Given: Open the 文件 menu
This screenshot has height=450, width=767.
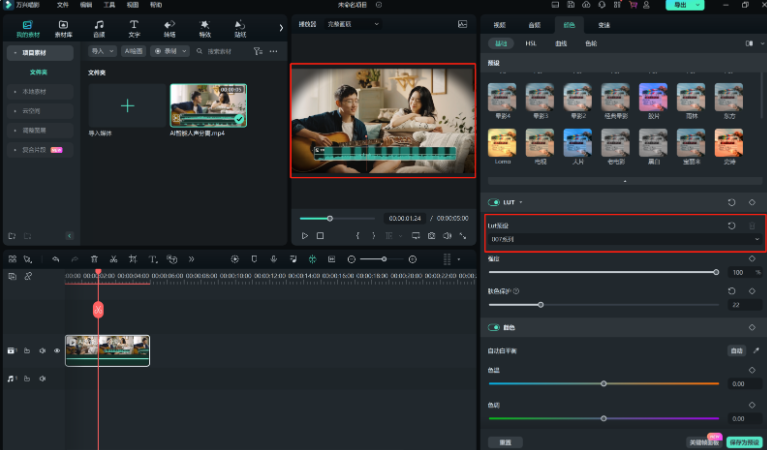Looking at the screenshot, I should click(62, 5).
